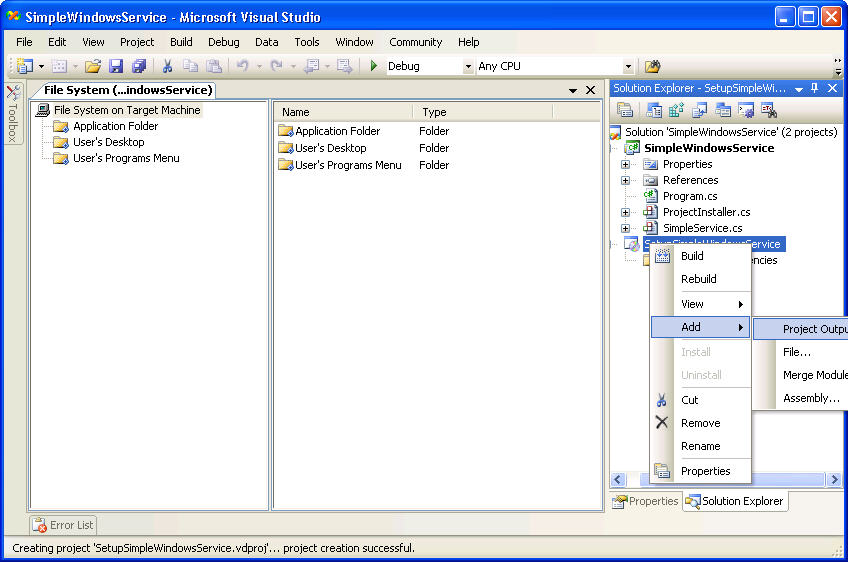Click the Save All icon

pyautogui.click(x=139, y=66)
